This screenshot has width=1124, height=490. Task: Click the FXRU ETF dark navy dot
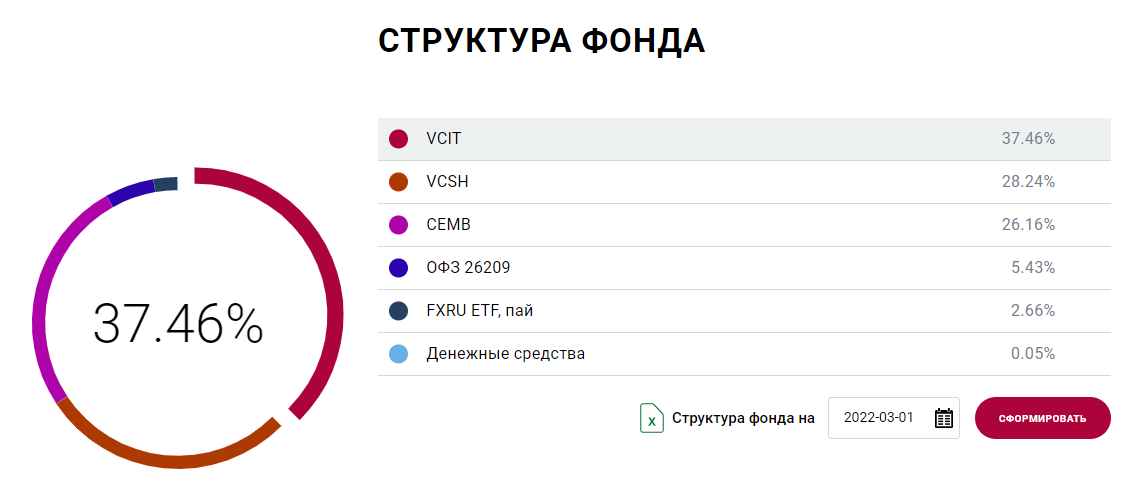pos(398,311)
